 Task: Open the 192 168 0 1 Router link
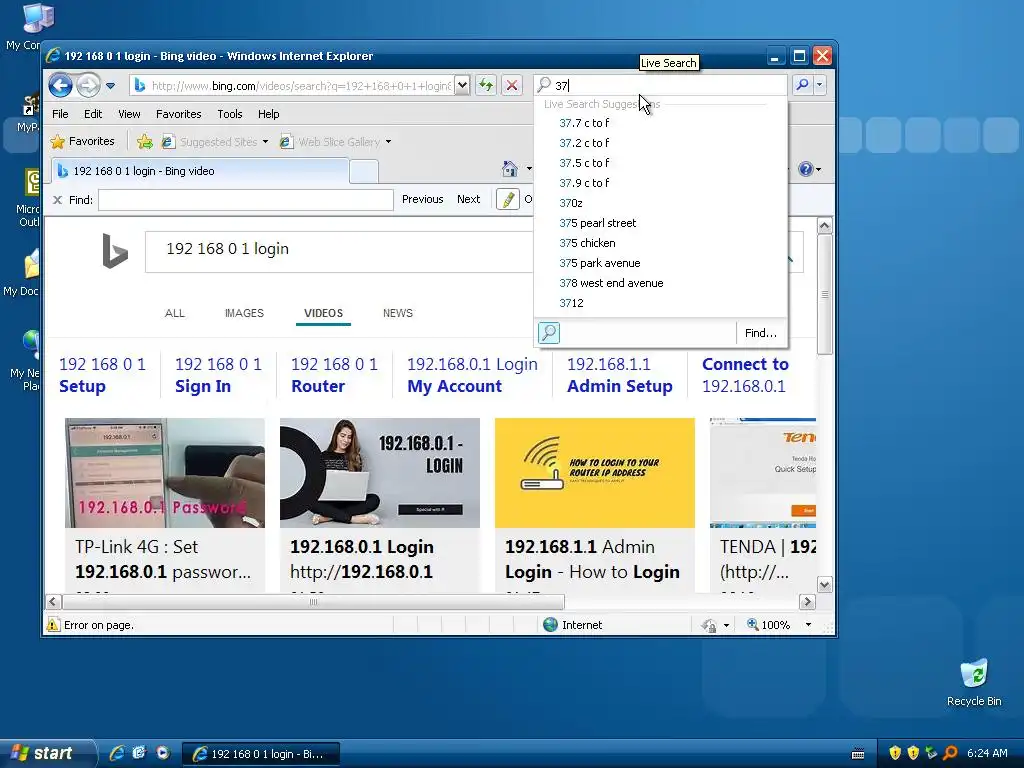[334, 375]
